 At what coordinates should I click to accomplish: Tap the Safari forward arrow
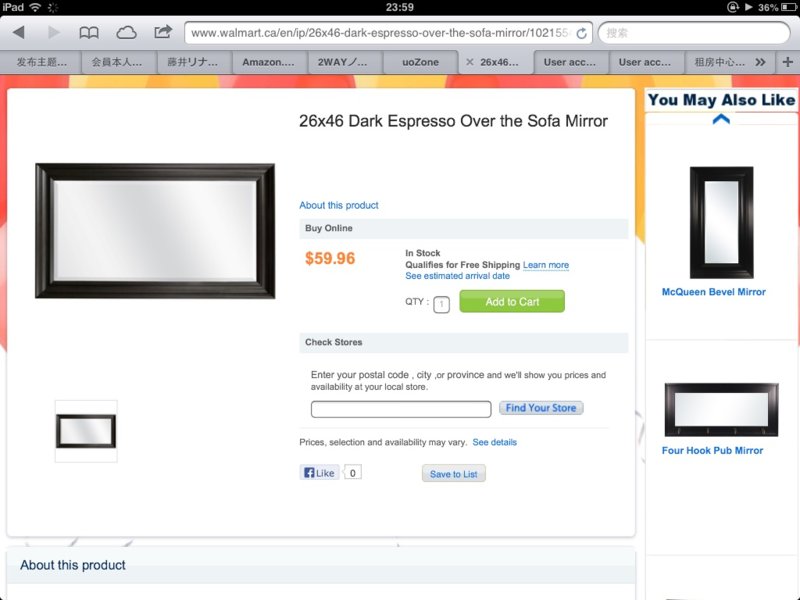54,33
